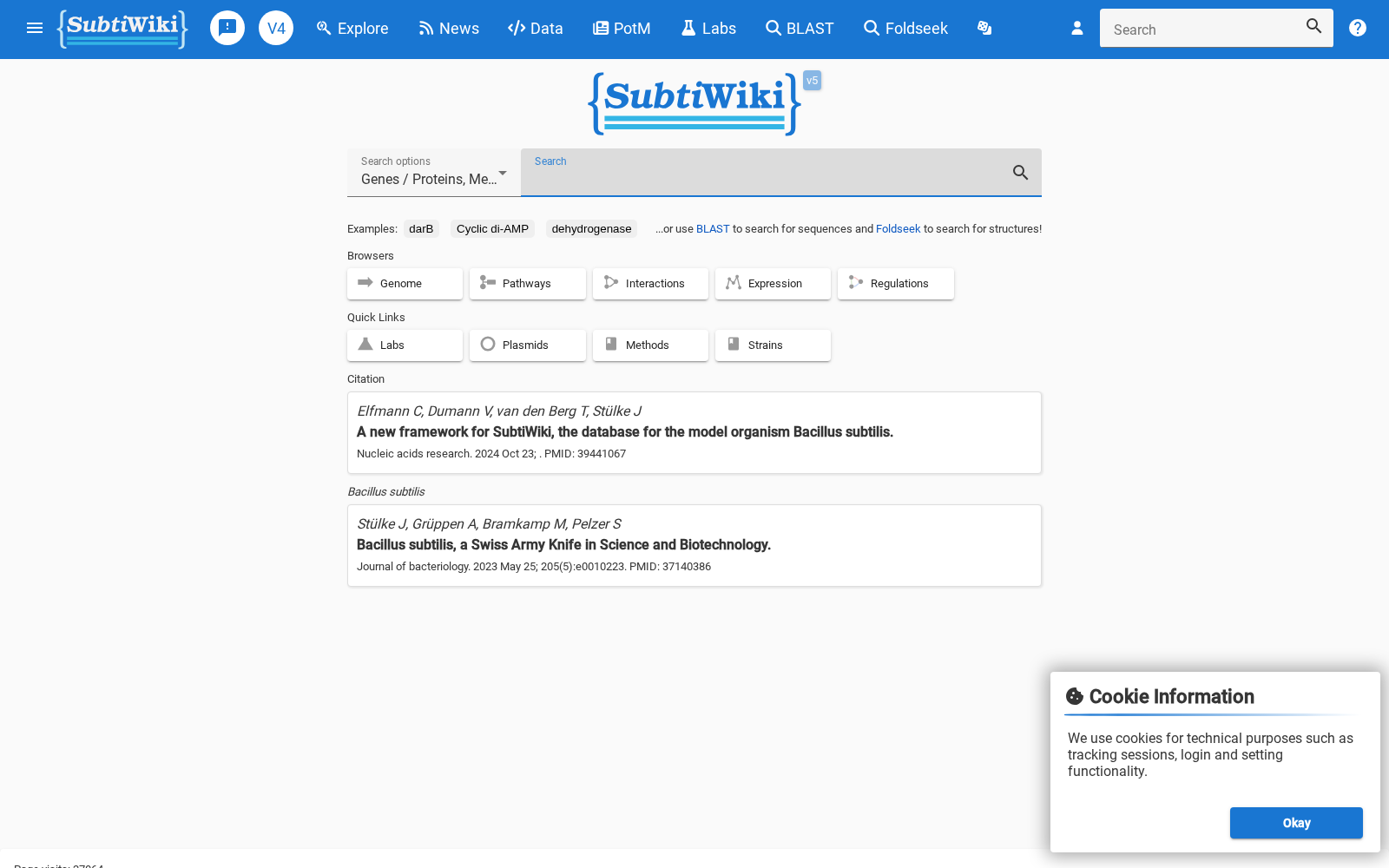Screen dimensions: 1389x868
Task: Click the dice random-page icon
Action: coord(984,28)
